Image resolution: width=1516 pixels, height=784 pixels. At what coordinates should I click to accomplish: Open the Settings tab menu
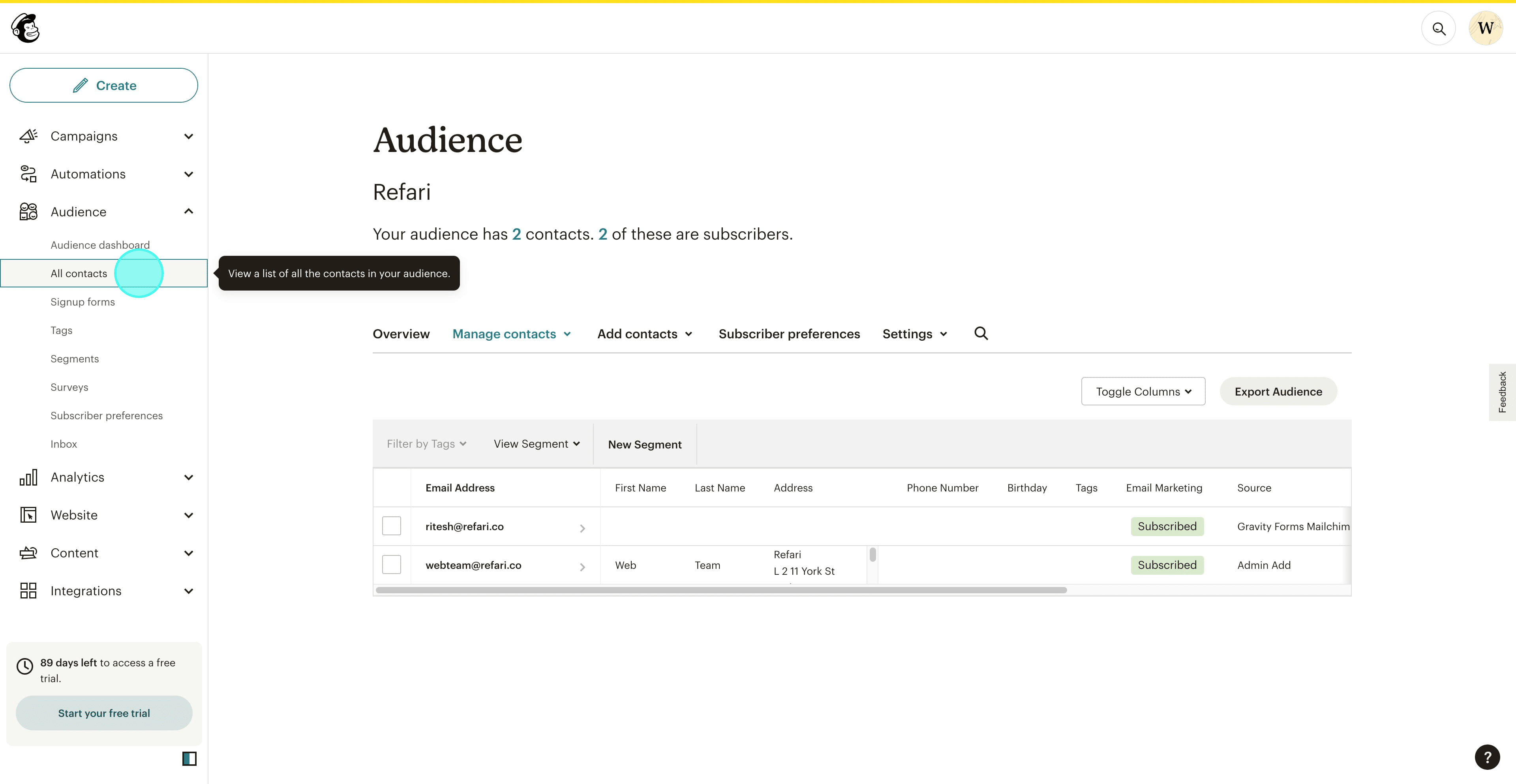tap(915, 334)
